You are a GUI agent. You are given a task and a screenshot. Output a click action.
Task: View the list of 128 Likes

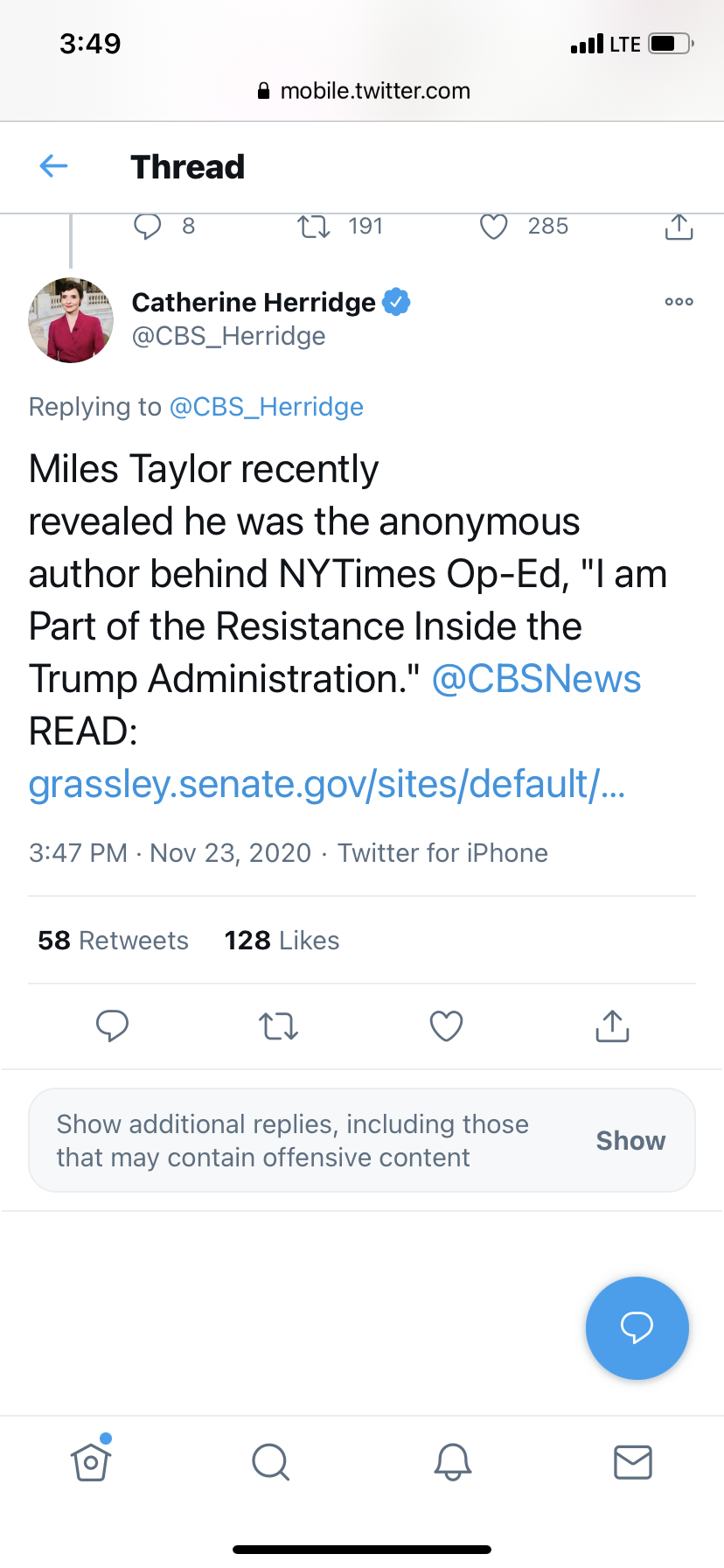tap(282, 941)
